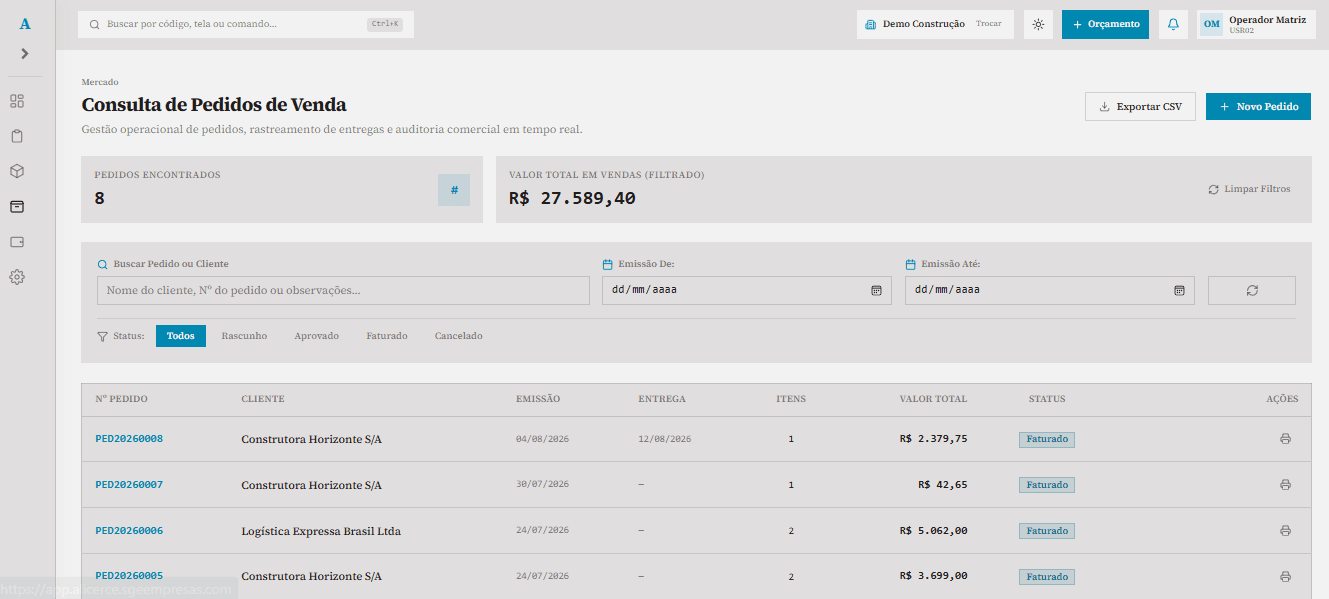Click the "A" app logo
The width and height of the screenshot is (1329, 599).
coord(25,24)
